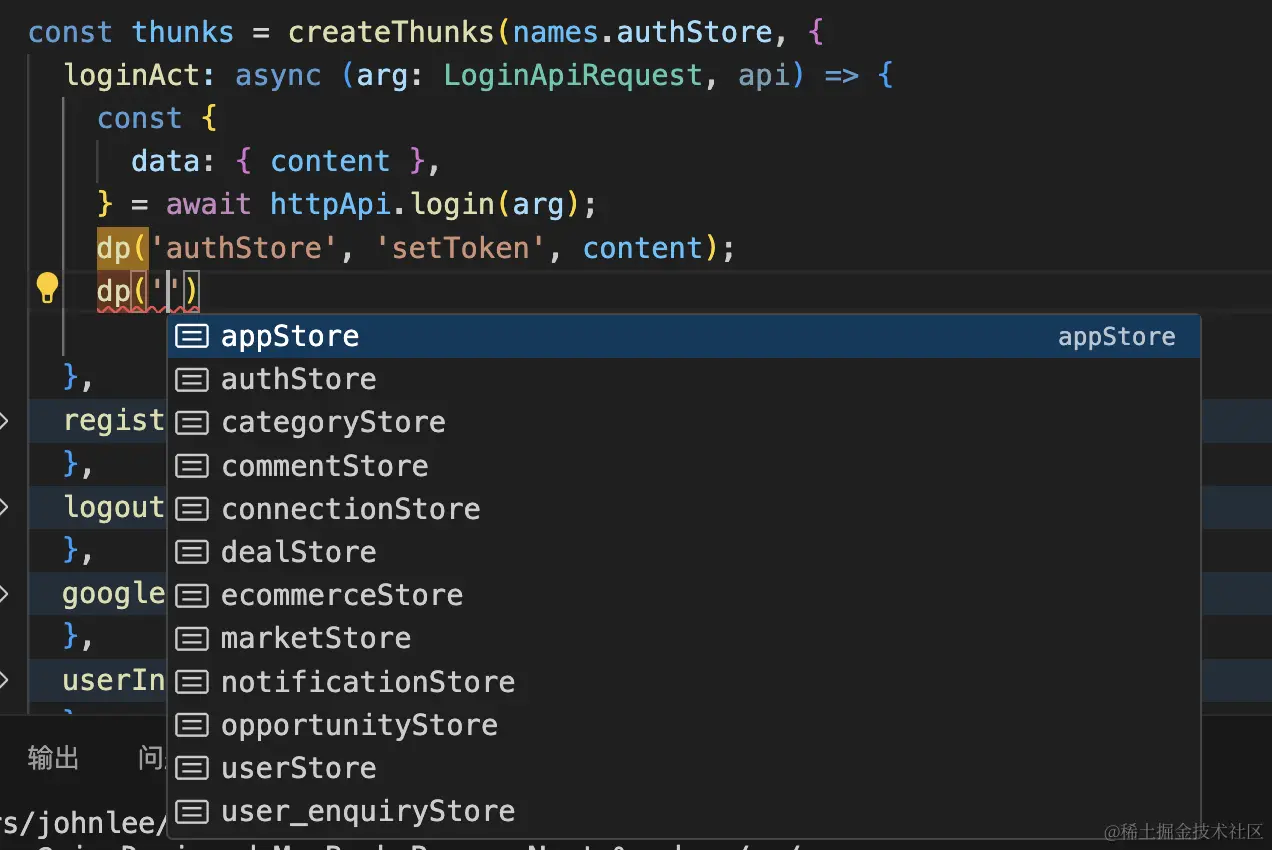Select user_enquiryStore suggestion
The image size is (1272, 850).
coord(684,810)
